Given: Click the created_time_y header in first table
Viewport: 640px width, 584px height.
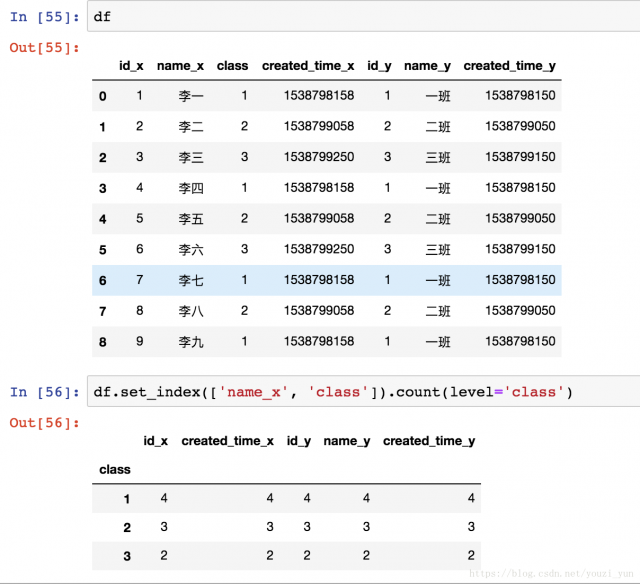Looking at the screenshot, I should (x=509, y=66).
